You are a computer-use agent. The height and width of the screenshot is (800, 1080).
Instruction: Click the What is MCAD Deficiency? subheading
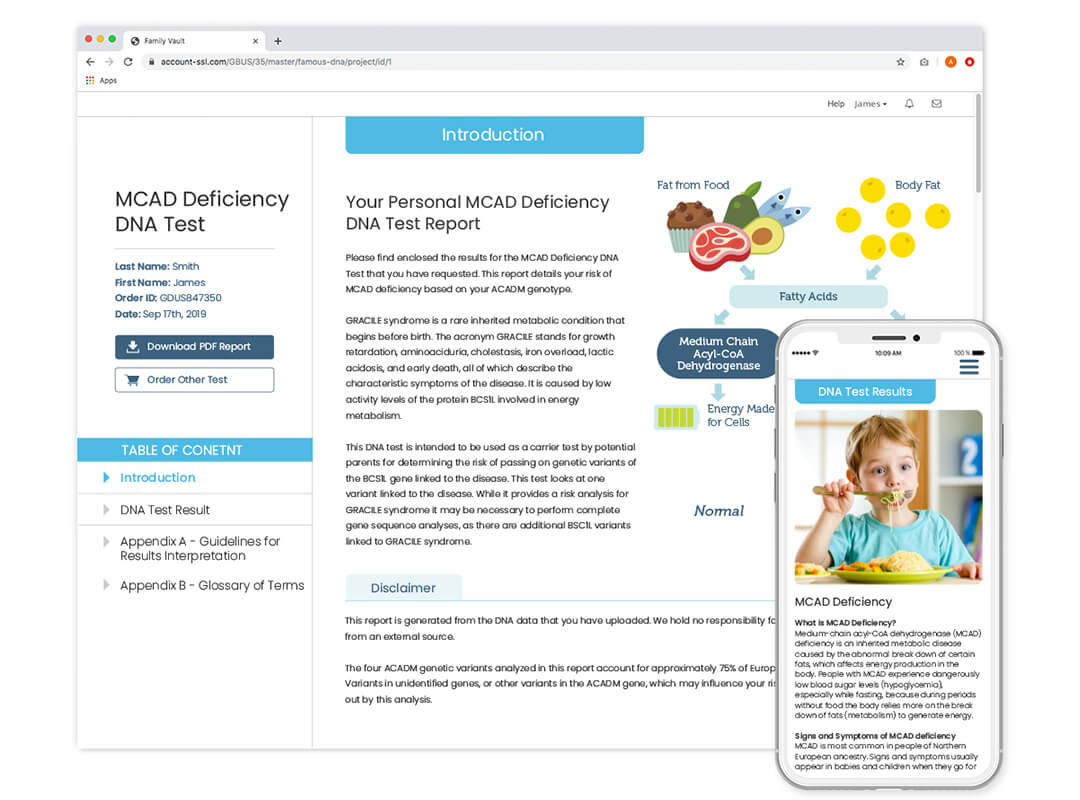tap(845, 622)
